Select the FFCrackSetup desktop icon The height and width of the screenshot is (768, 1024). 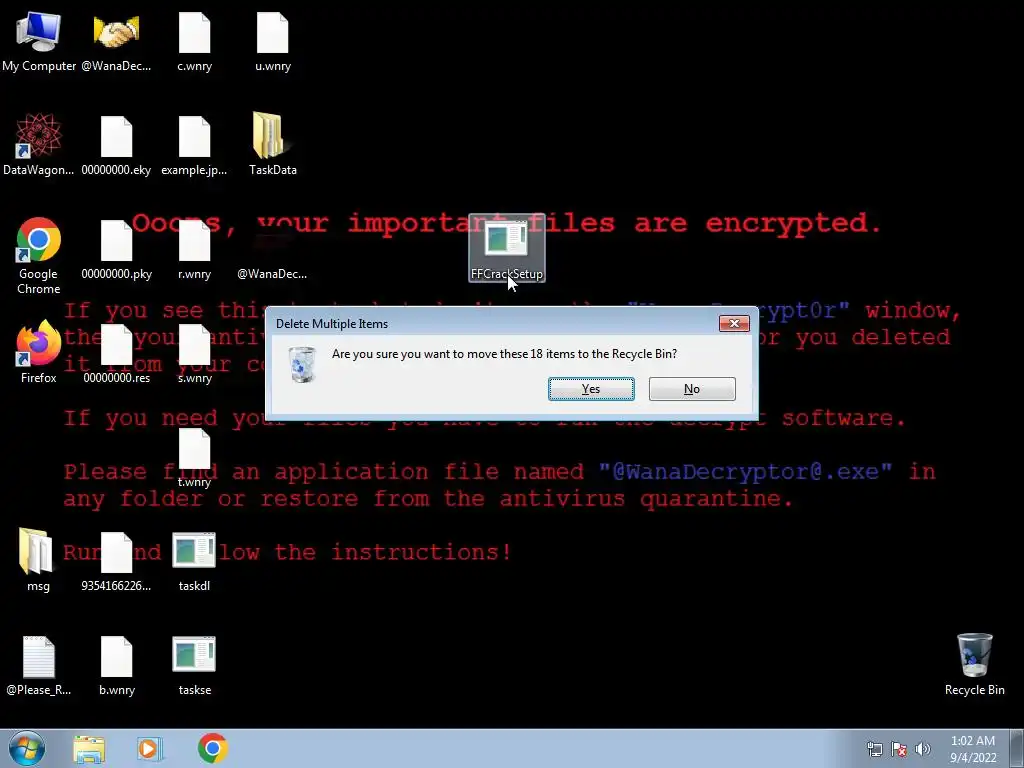[507, 248]
